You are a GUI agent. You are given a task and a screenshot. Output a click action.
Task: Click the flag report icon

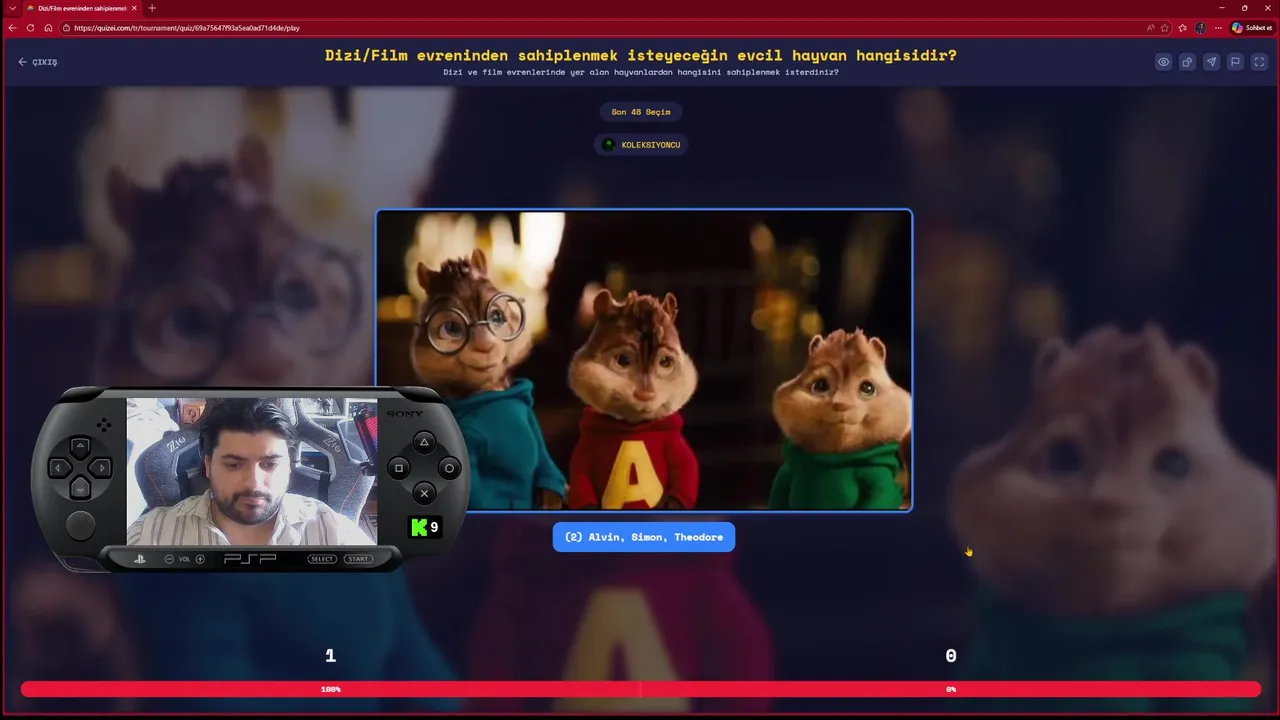click(1235, 62)
